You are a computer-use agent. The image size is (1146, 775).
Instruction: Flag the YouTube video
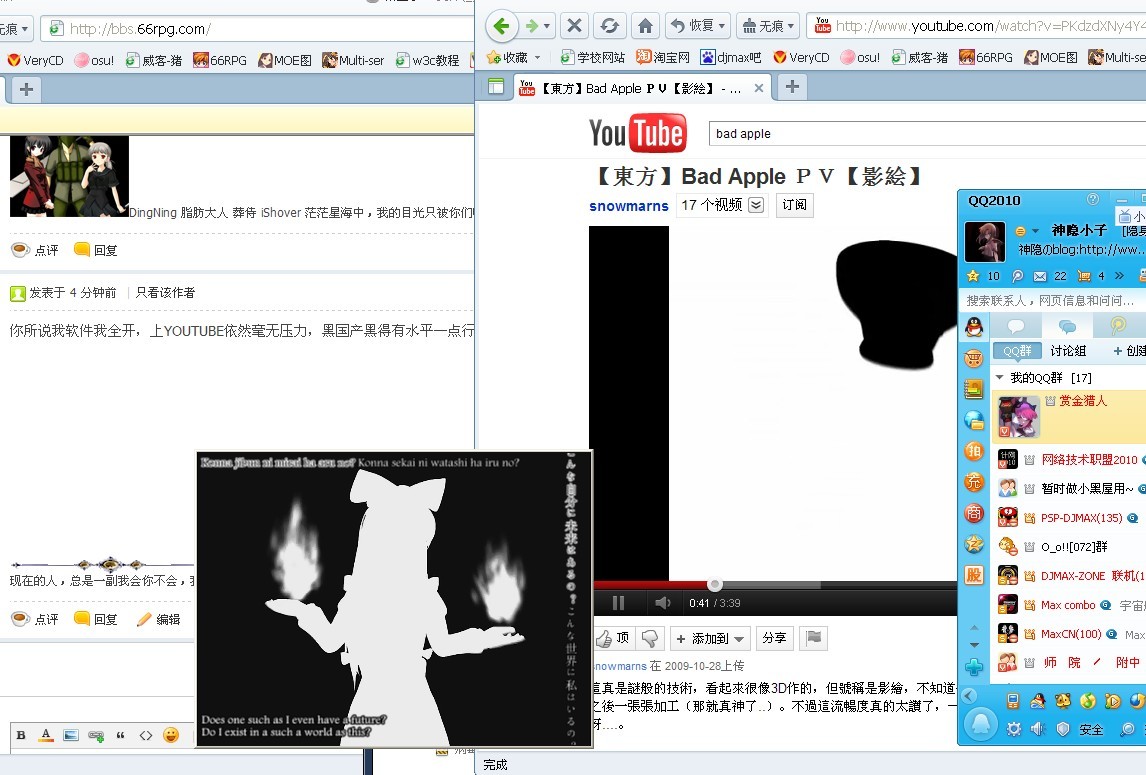813,638
